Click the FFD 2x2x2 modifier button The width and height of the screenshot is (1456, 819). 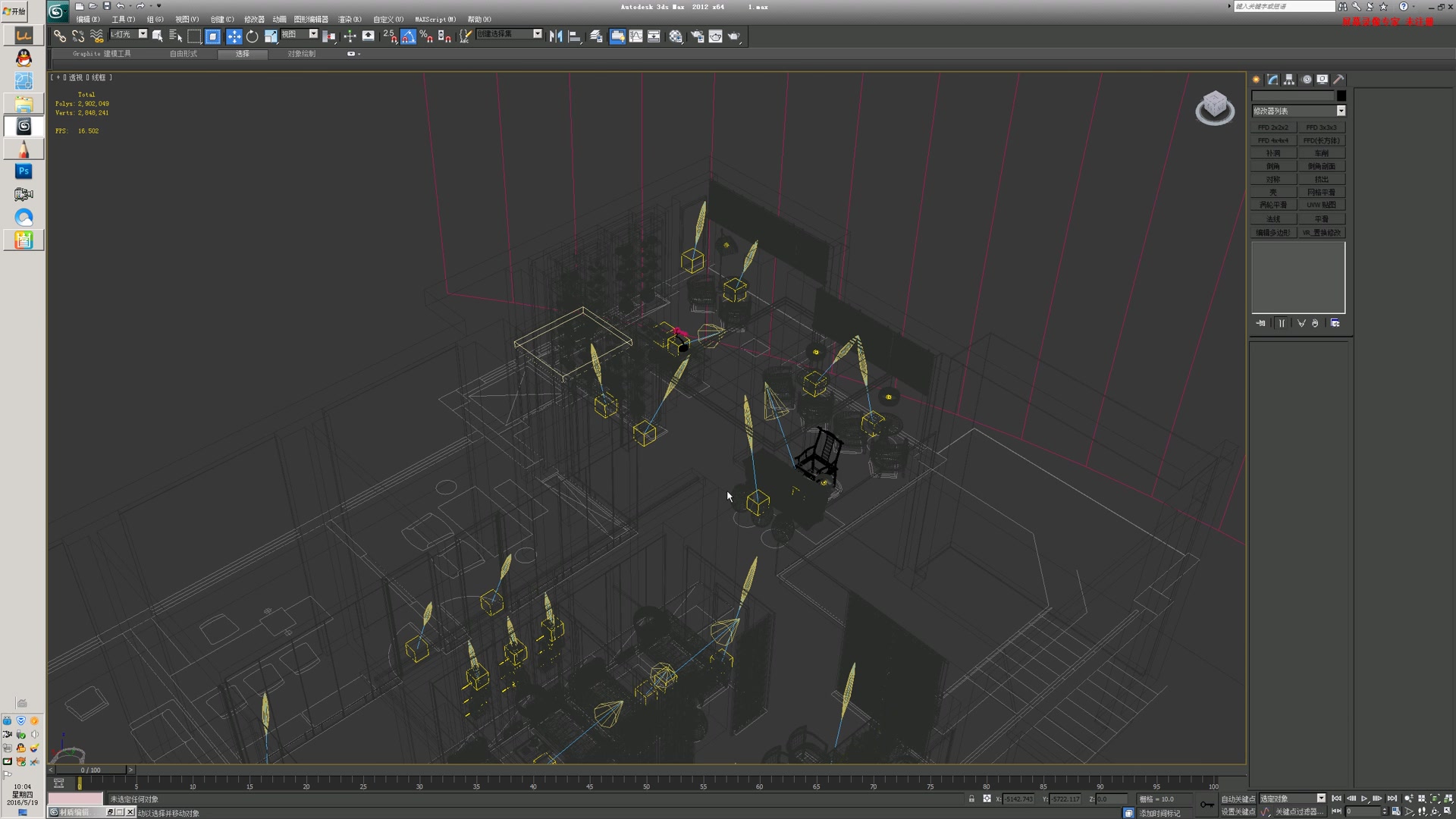point(1273,127)
